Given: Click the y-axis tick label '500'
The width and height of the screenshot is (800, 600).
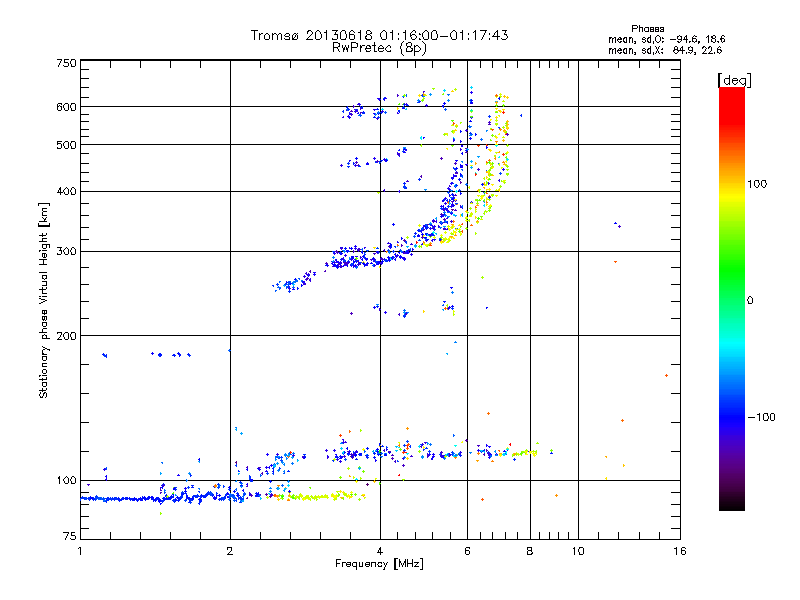Looking at the screenshot, I should coord(66,145).
